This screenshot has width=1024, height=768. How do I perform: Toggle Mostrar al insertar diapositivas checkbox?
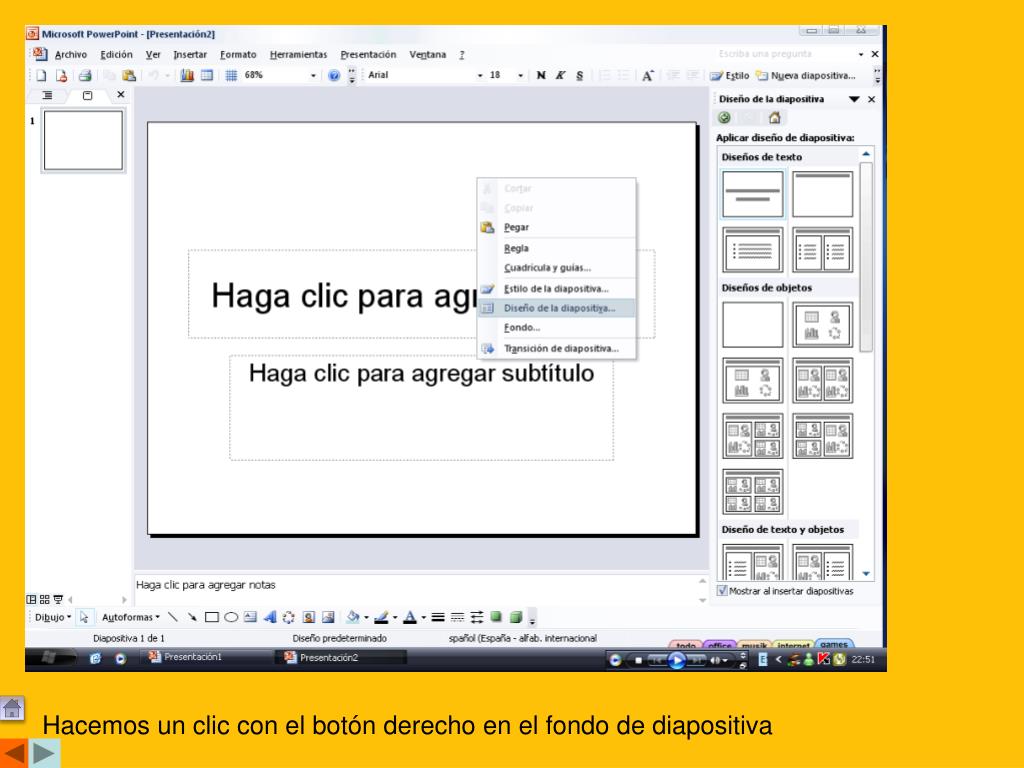tap(722, 591)
